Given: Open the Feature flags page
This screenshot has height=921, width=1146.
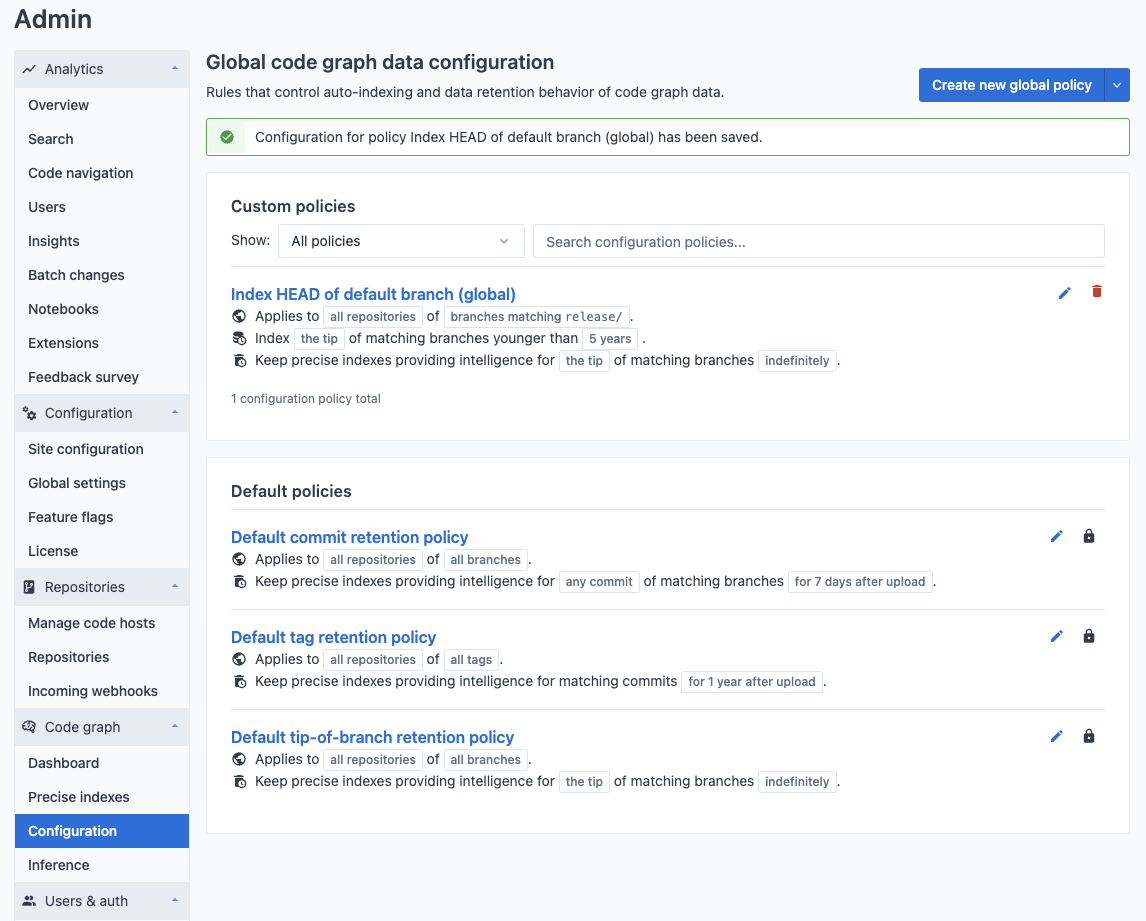Looking at the screenshot, I should tap(71, 517).
